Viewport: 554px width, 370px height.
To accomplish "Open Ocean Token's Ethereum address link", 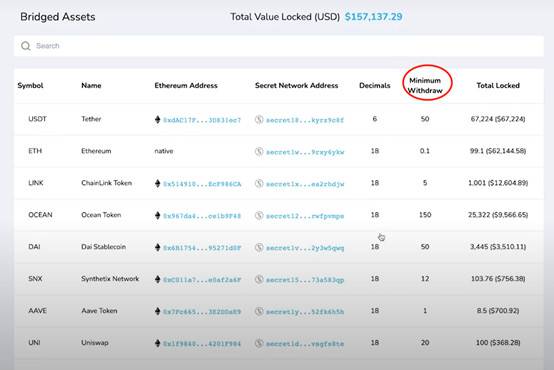I will pos(202,216).
